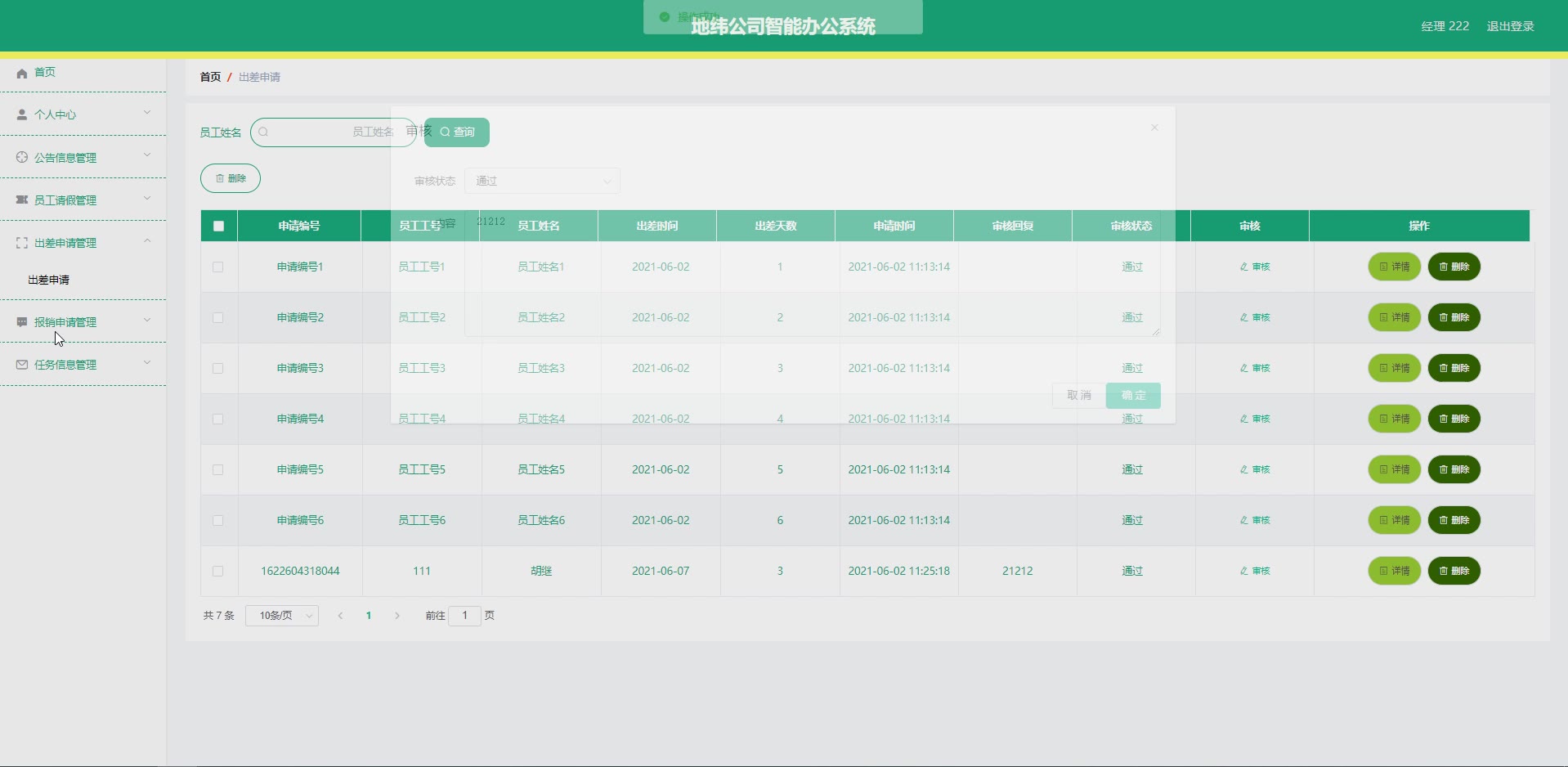
Task: Expand the 员工请假管理 menu chevron
Action: [147, 198]
